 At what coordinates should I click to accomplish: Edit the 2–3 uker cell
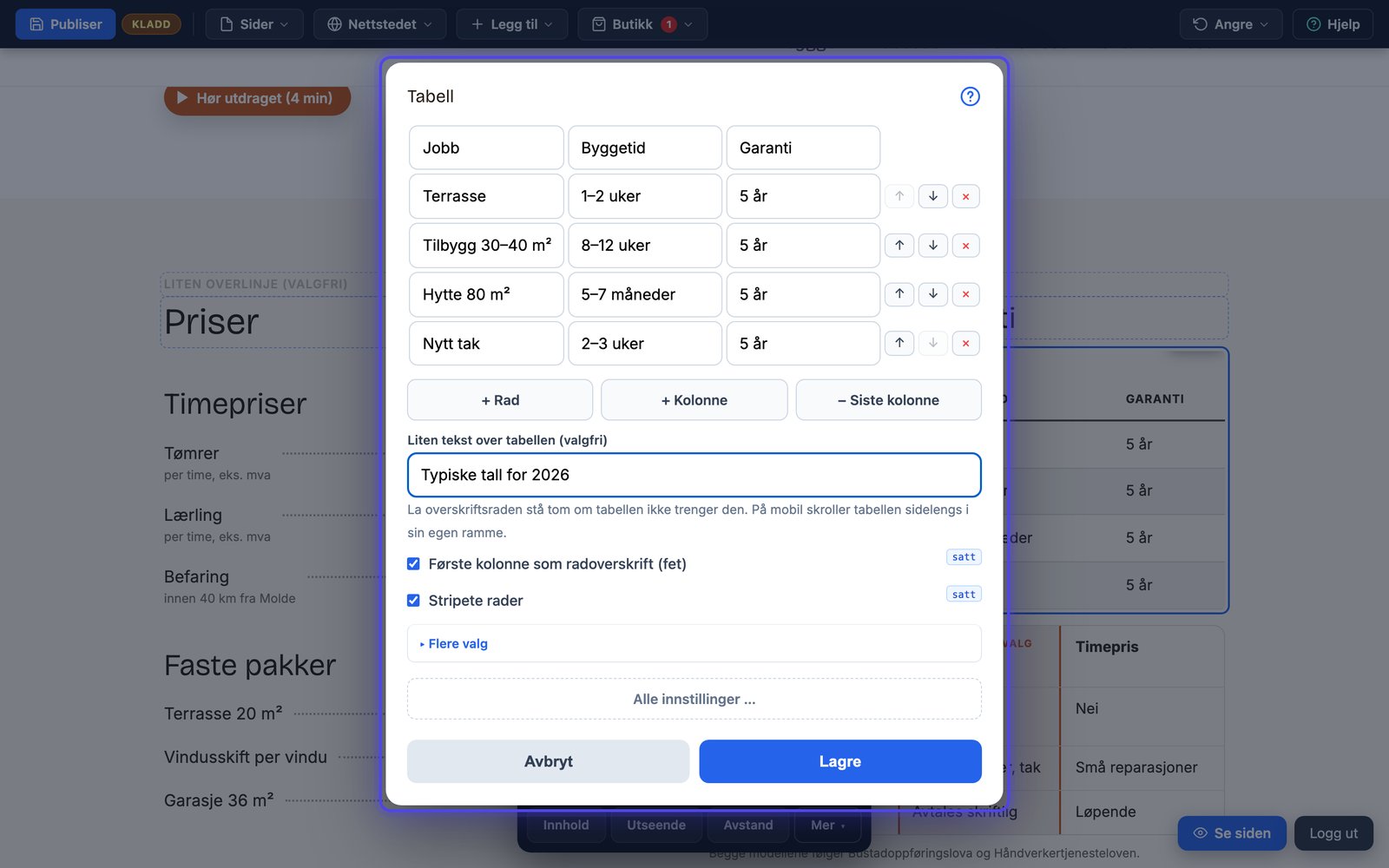(645, 344)
